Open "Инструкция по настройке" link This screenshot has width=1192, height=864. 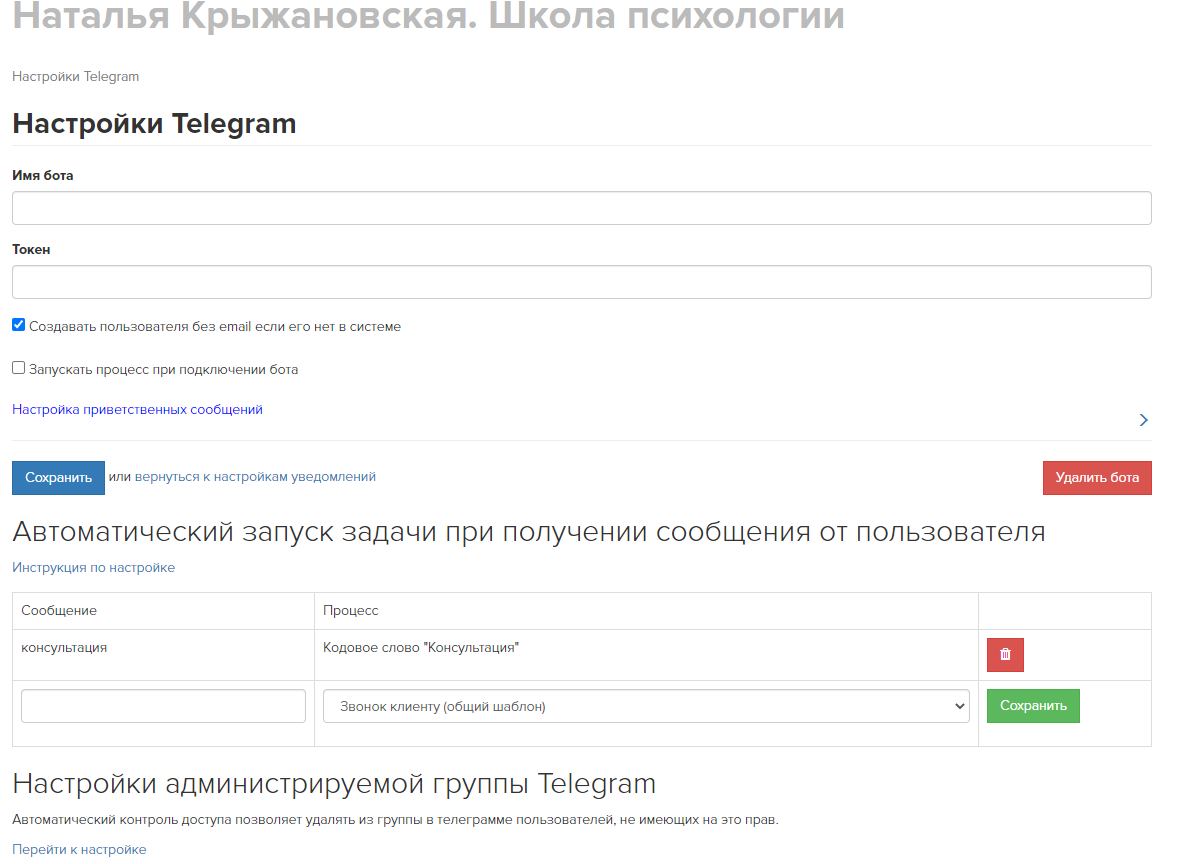(x=94, y=568)
